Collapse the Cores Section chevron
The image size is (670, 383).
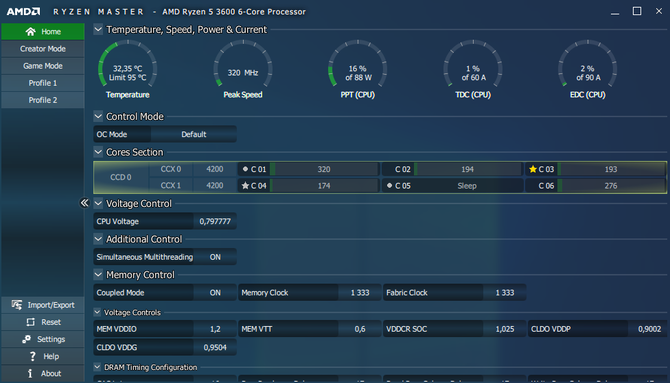pyautogui.click(x=98, y=152)
